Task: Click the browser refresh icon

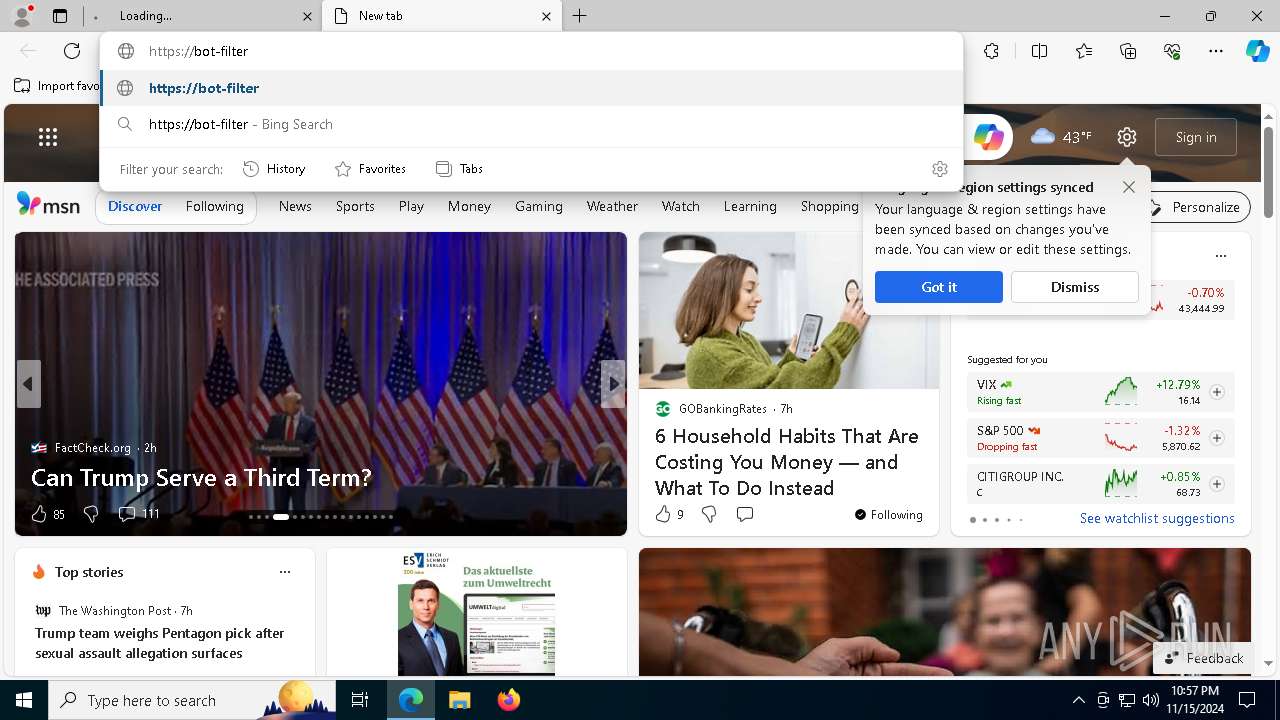Action: [x=72, y=51]
